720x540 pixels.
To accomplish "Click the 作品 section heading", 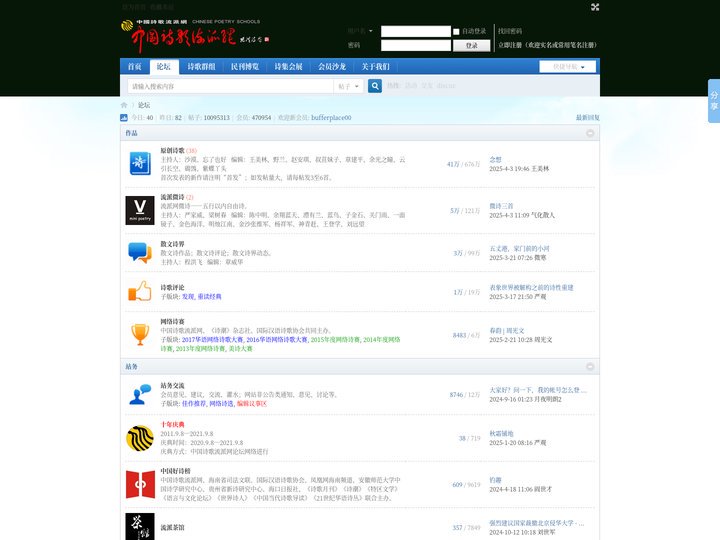I will 131,133.
